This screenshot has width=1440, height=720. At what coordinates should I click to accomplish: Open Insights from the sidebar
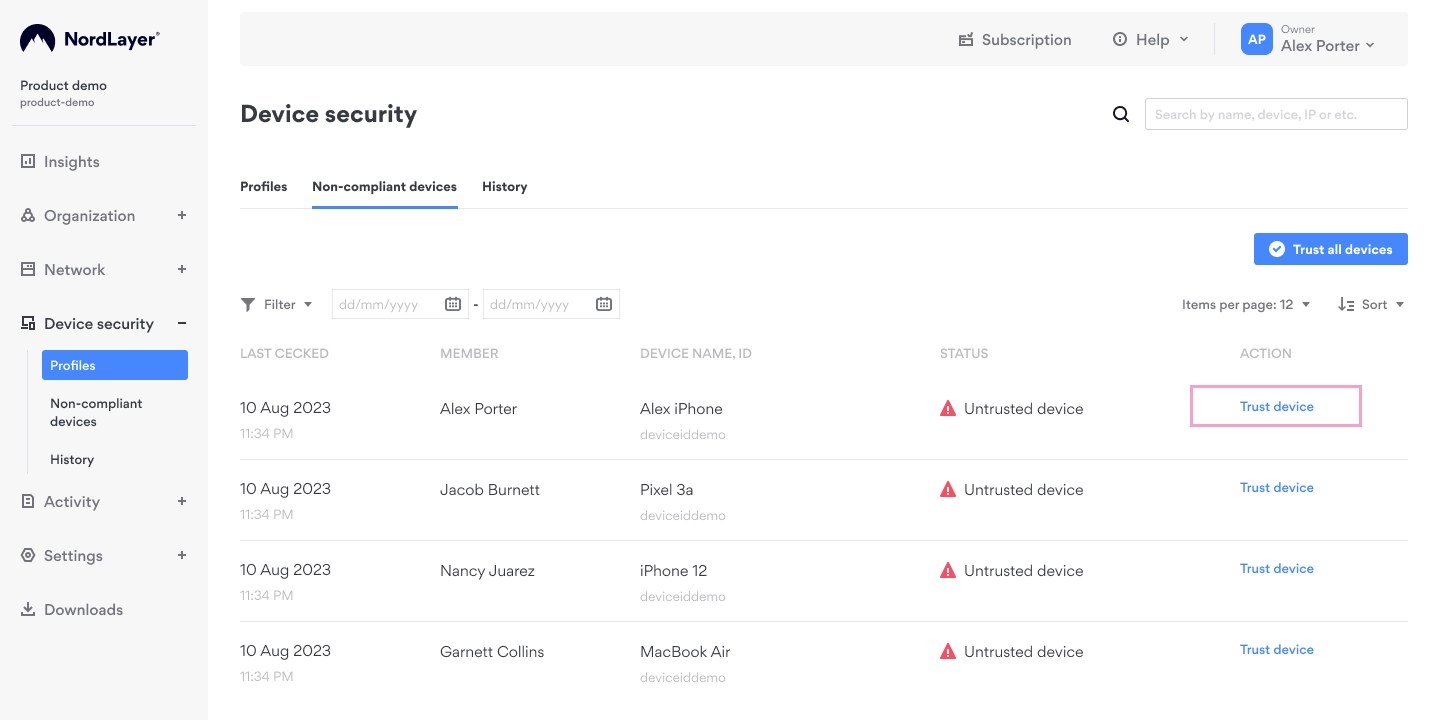click(x=71, y=161)
